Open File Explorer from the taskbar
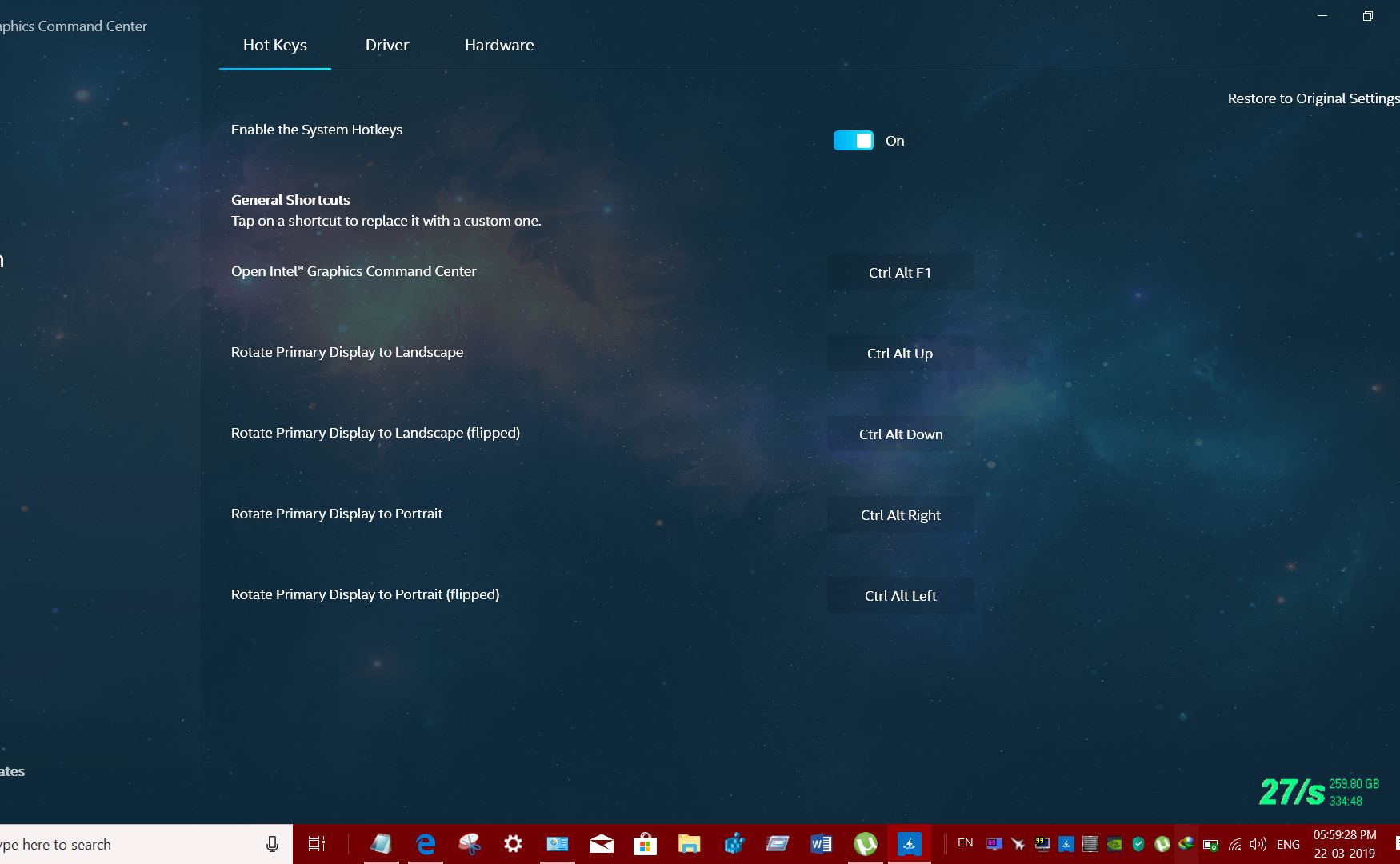 point(690,844)
